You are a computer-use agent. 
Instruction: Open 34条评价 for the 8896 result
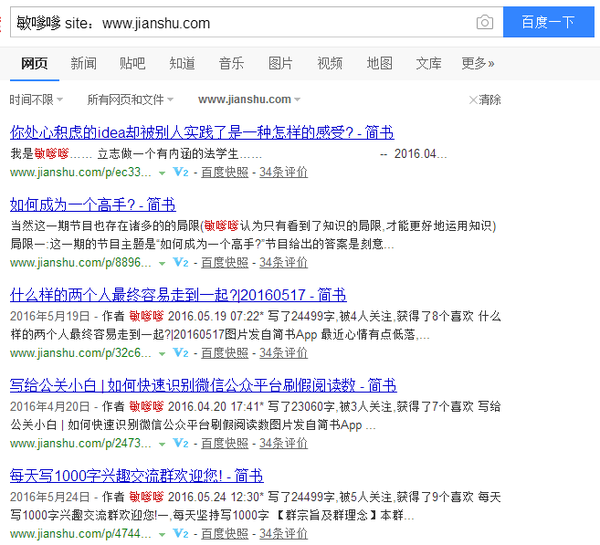pos(284,263)
